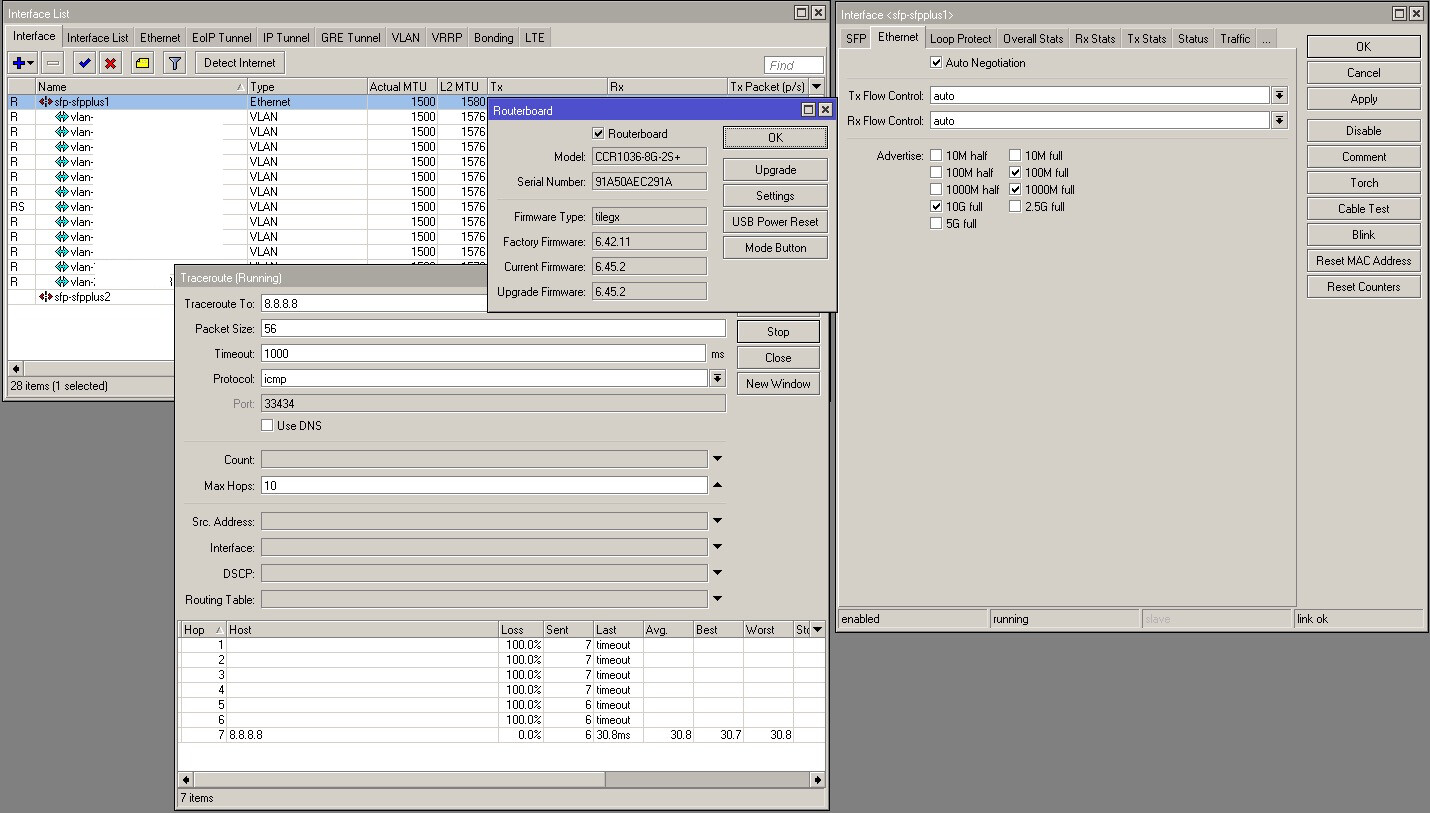Open the Loop Protect tab
The height and width of the screenshot is (813, 1430).
coord(960,39)
